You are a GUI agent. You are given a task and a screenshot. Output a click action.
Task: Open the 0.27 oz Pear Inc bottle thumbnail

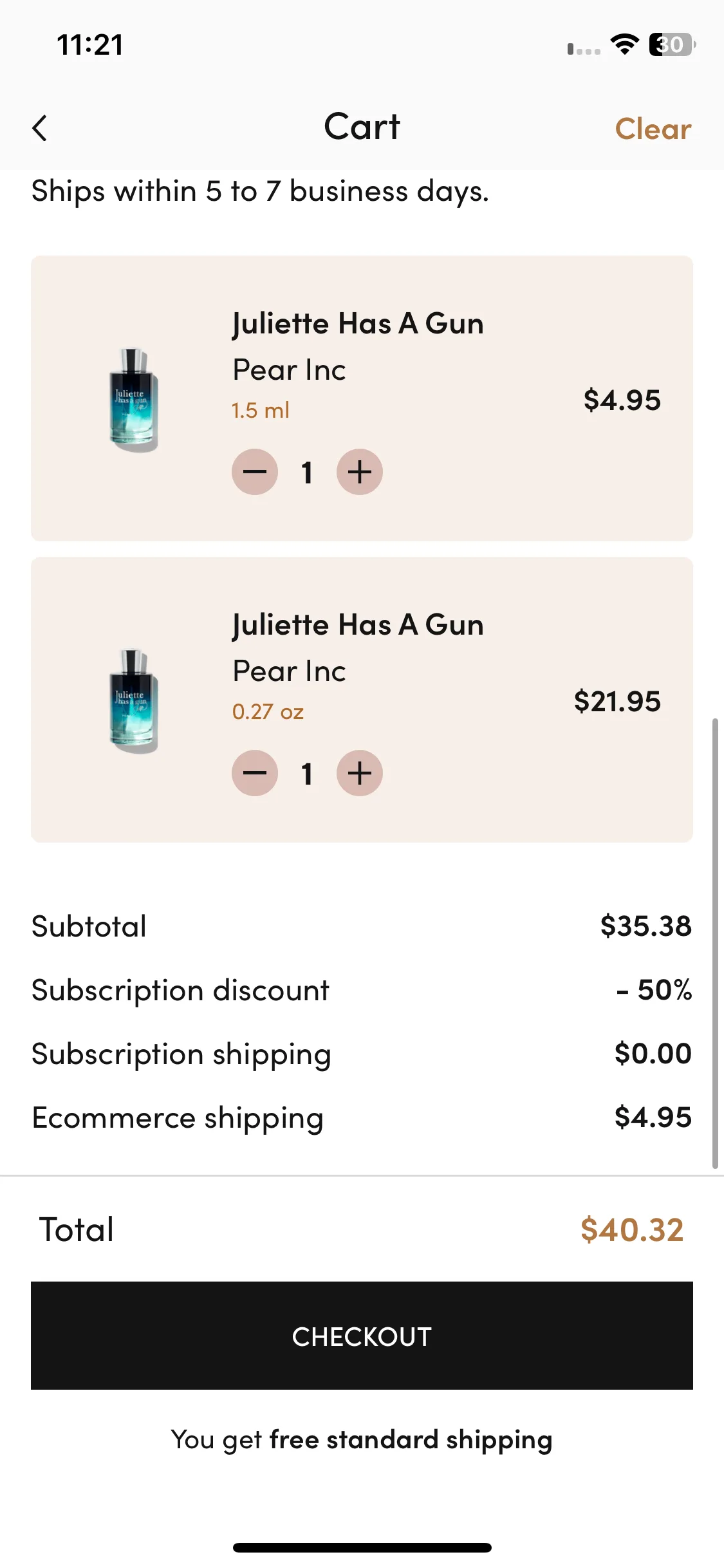(133, 700)
